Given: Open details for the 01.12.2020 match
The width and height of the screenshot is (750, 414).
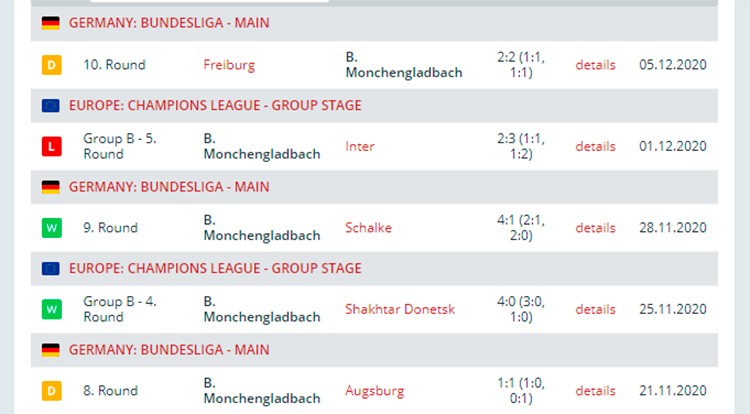Looking at the screenshot, I should click(596, 146).
